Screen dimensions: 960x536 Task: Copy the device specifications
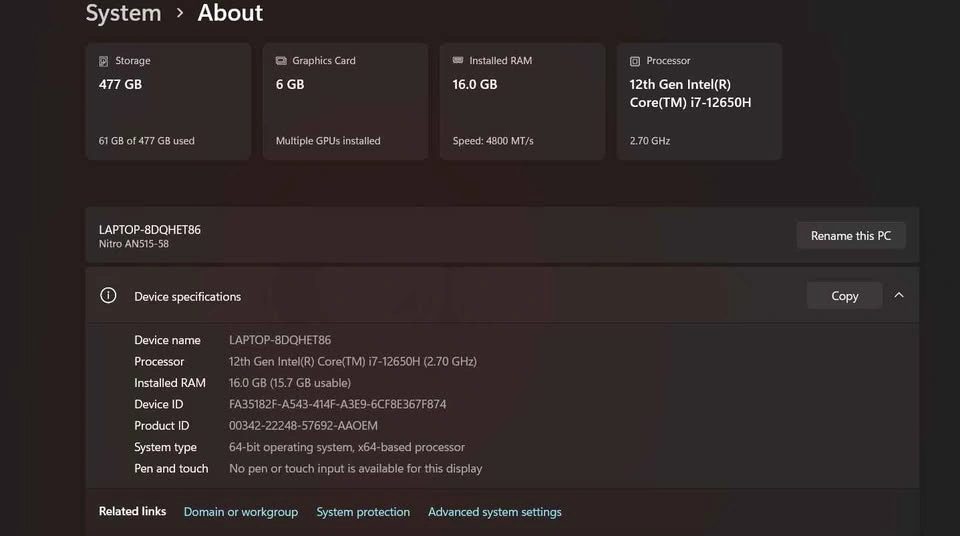844,296
